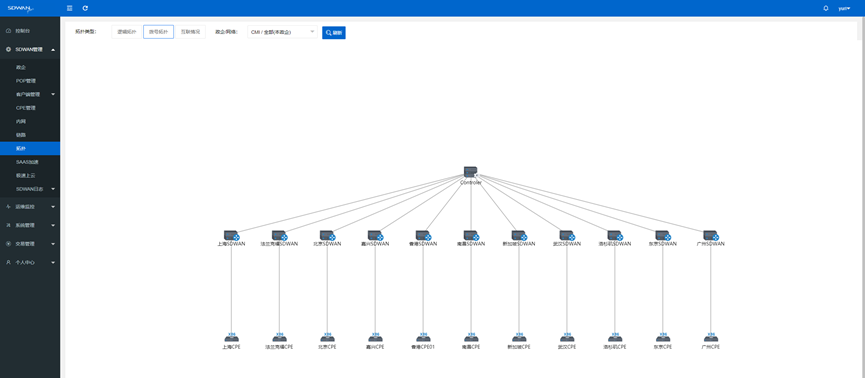Click the 北京CPE device icon

(x=327, y=338)
